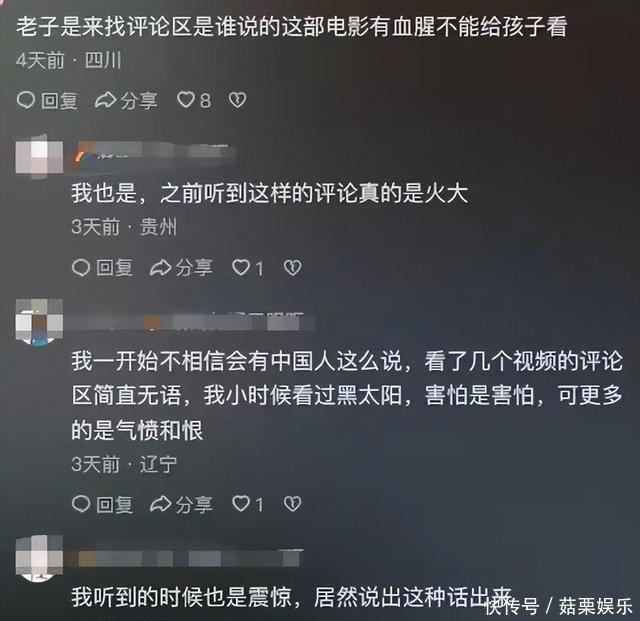The width and height of the screenshot is (640, 621).
Task: Like the Sichuan comment with 8 likes
Action: click(x=194, y=100)
